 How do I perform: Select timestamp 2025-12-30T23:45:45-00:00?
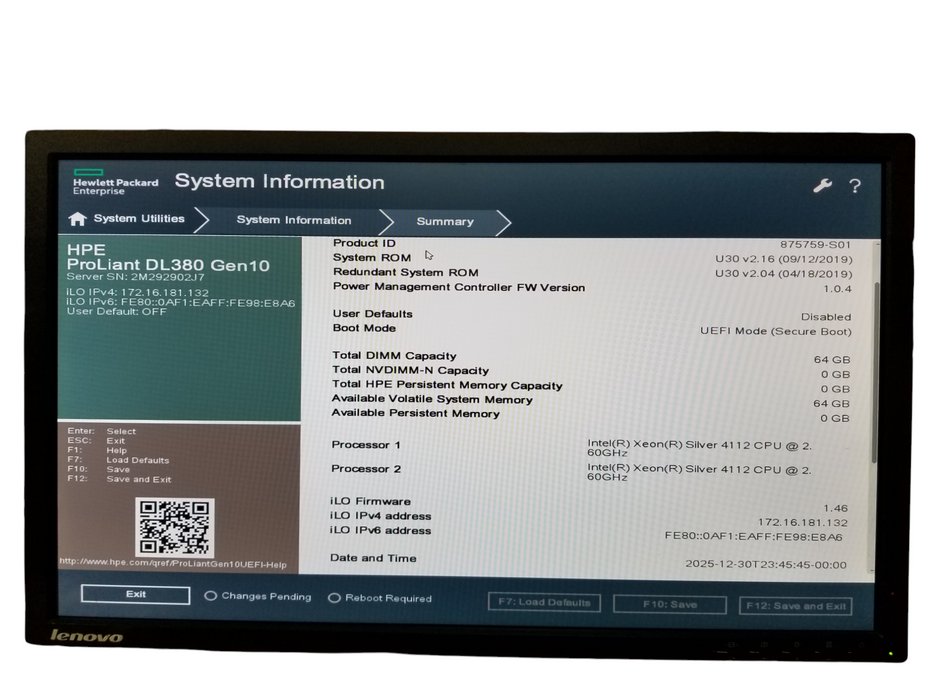coord(766,564)
